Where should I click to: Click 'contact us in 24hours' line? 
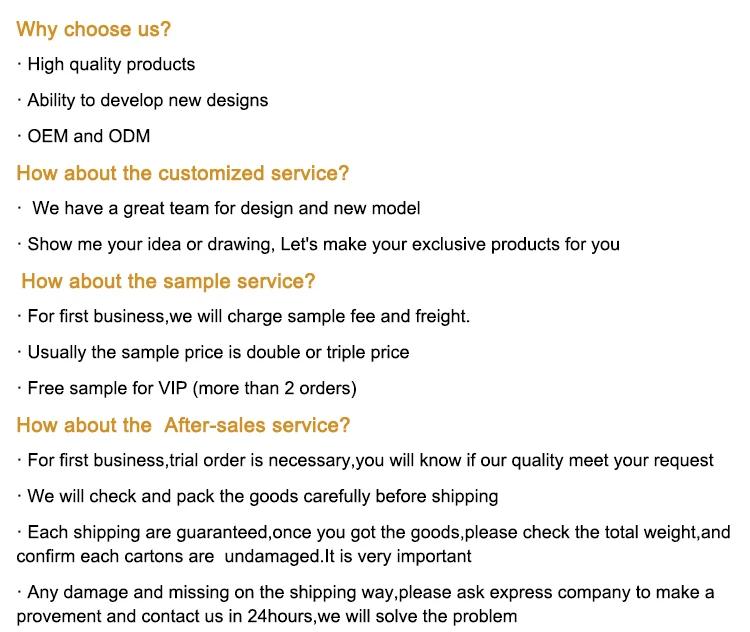click(x=267, y=617)
